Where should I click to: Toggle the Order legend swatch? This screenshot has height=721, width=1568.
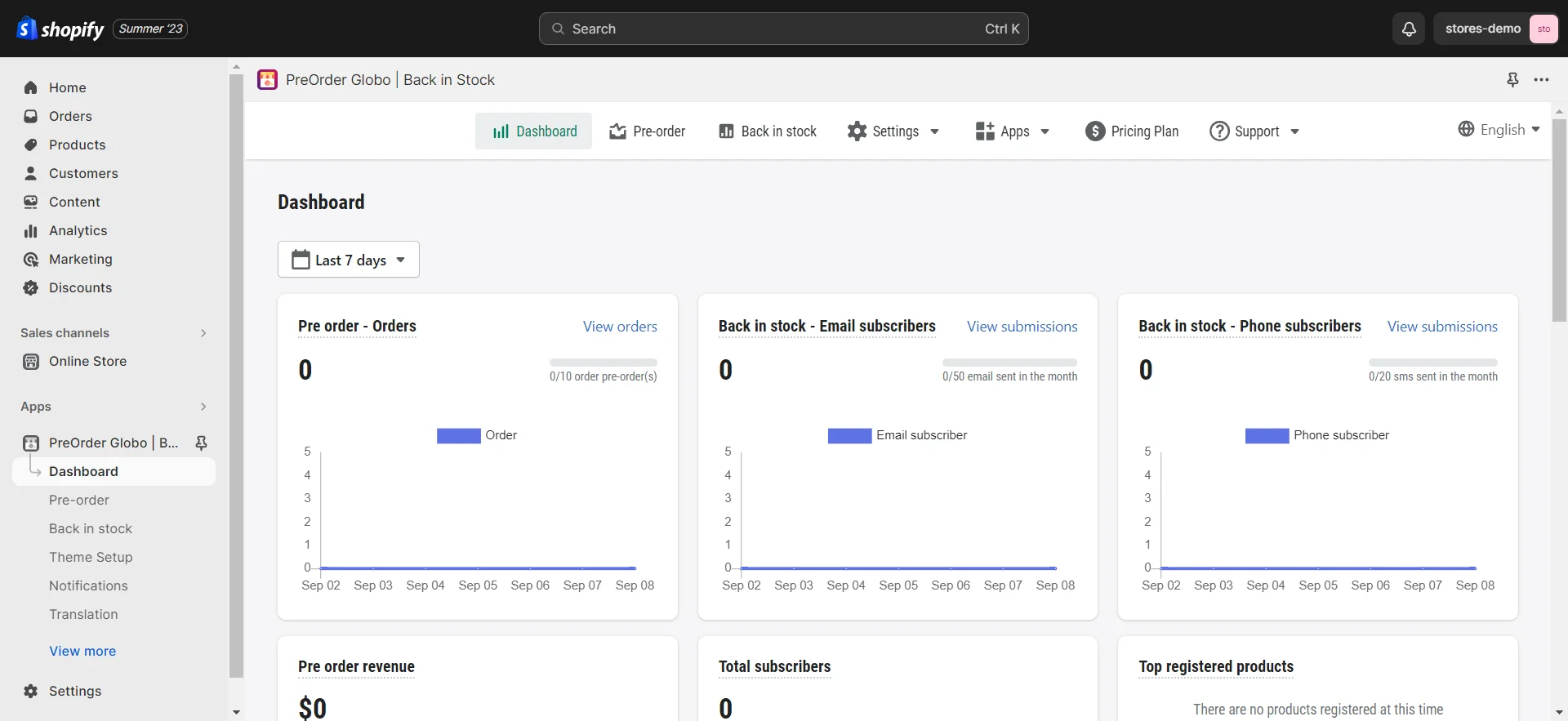tap(459, 436)
